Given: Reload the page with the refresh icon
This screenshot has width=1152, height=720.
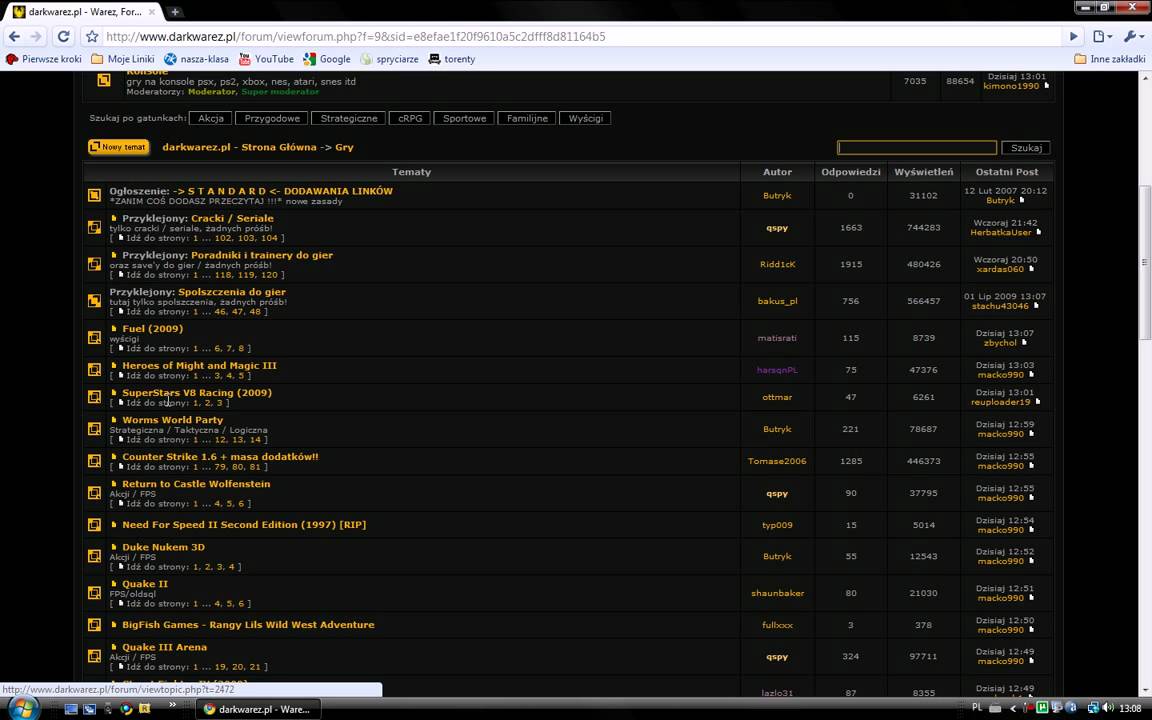Looking at the screenshot, I should (63, 36).
